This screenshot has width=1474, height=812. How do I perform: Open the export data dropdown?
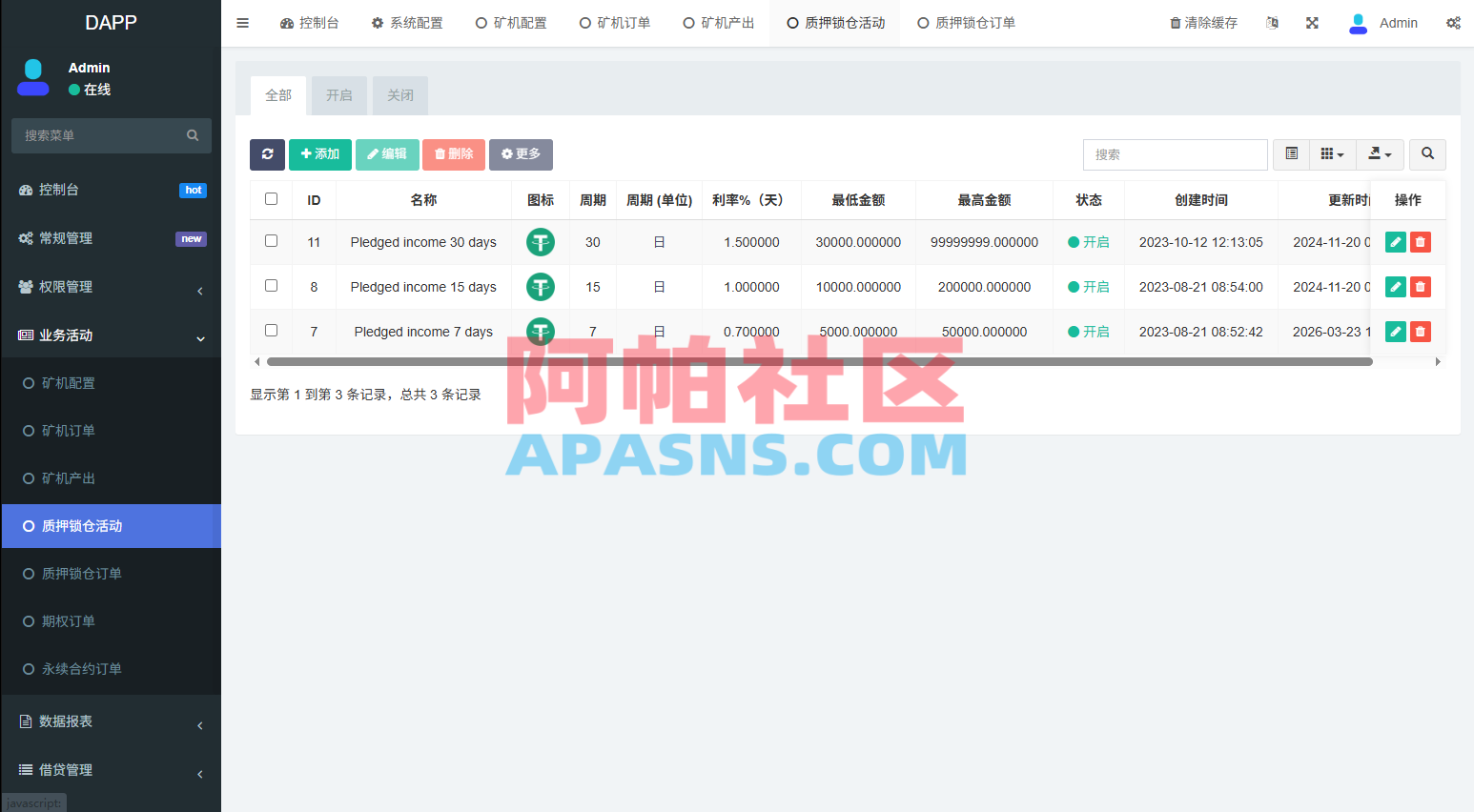1380,154
